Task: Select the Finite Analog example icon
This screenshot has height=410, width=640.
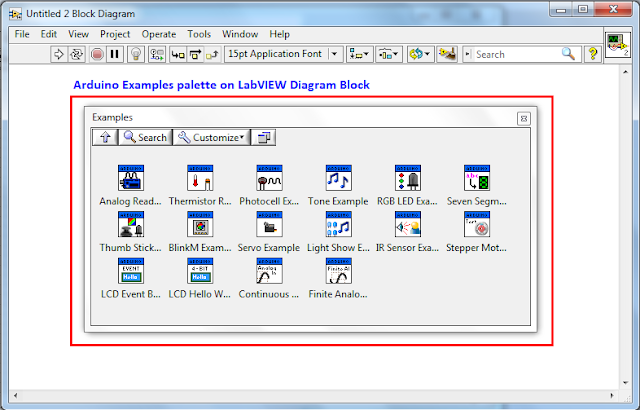Action: coord(338,271)
